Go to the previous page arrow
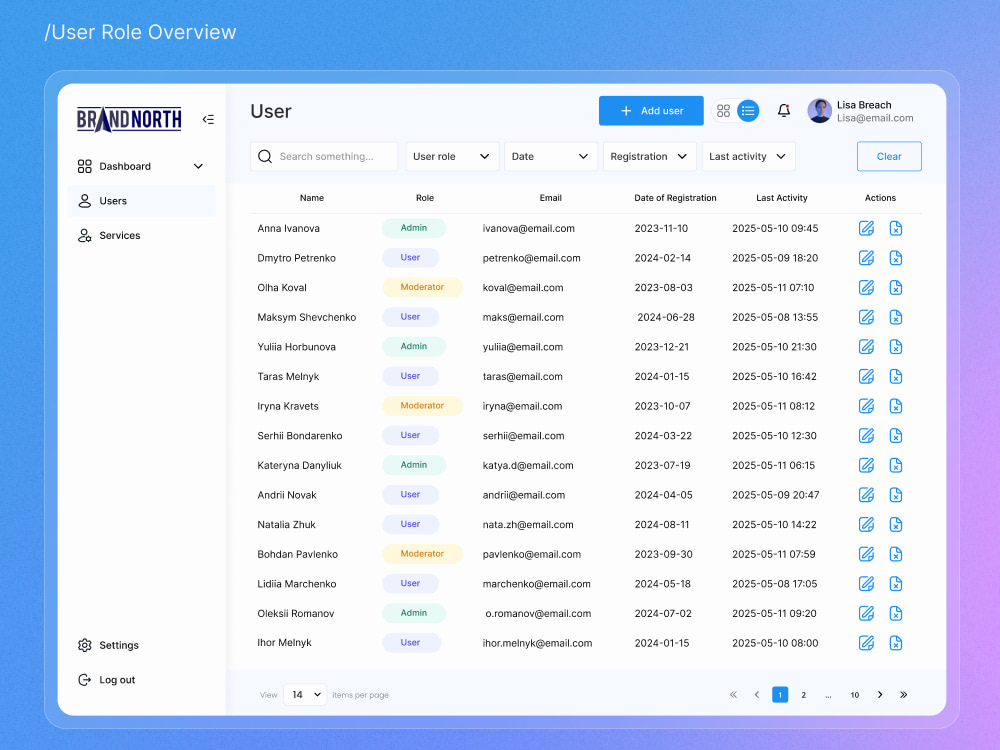This screenshot has width=1000, height=750. click(x=757, y=695)
